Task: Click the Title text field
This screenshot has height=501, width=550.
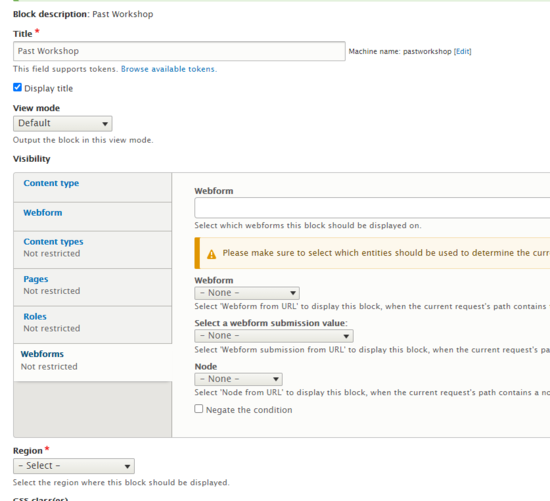Action: pos(179,51)
